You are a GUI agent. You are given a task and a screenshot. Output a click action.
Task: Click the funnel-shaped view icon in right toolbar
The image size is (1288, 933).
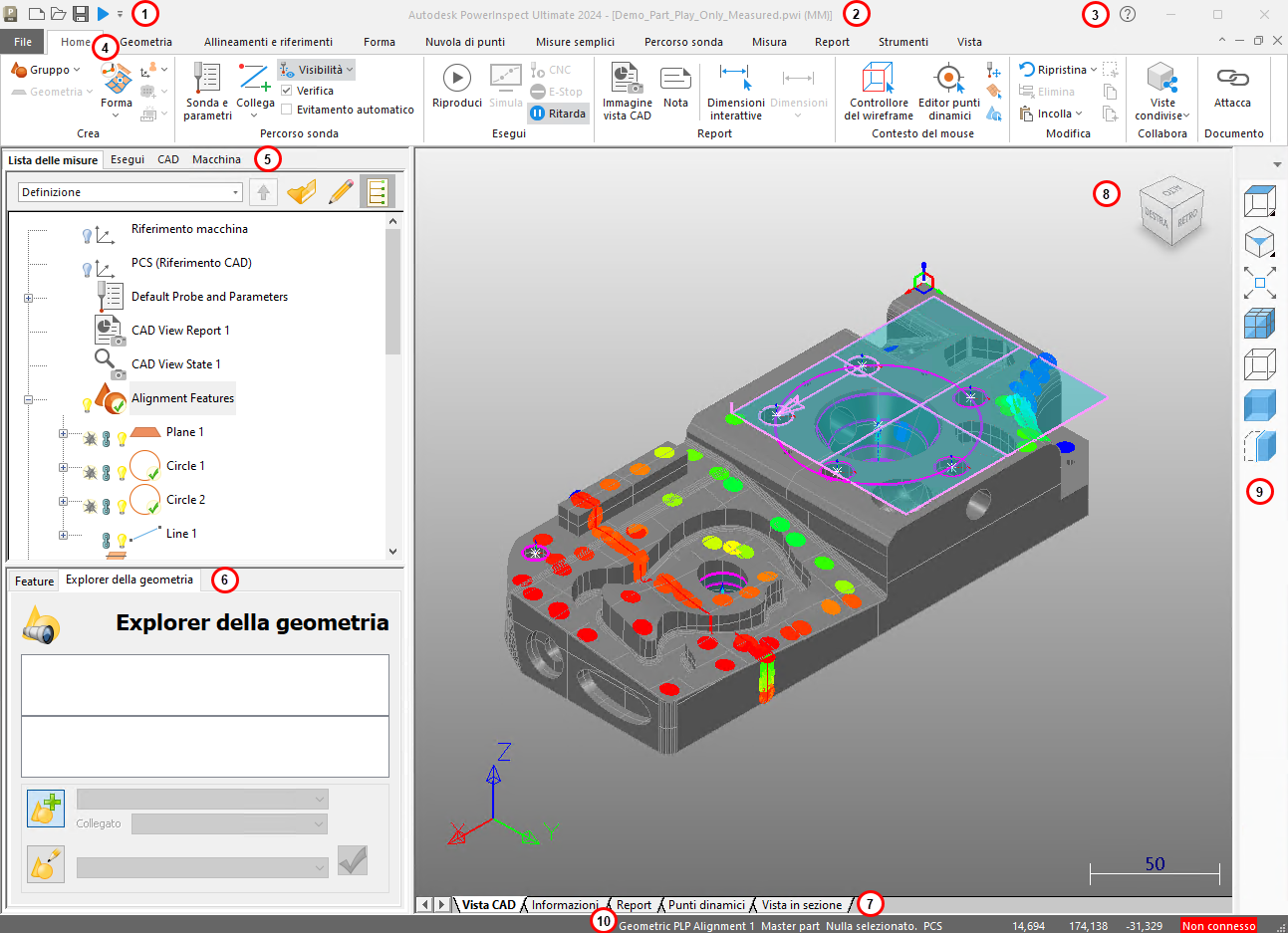(x=1260, y=242)
